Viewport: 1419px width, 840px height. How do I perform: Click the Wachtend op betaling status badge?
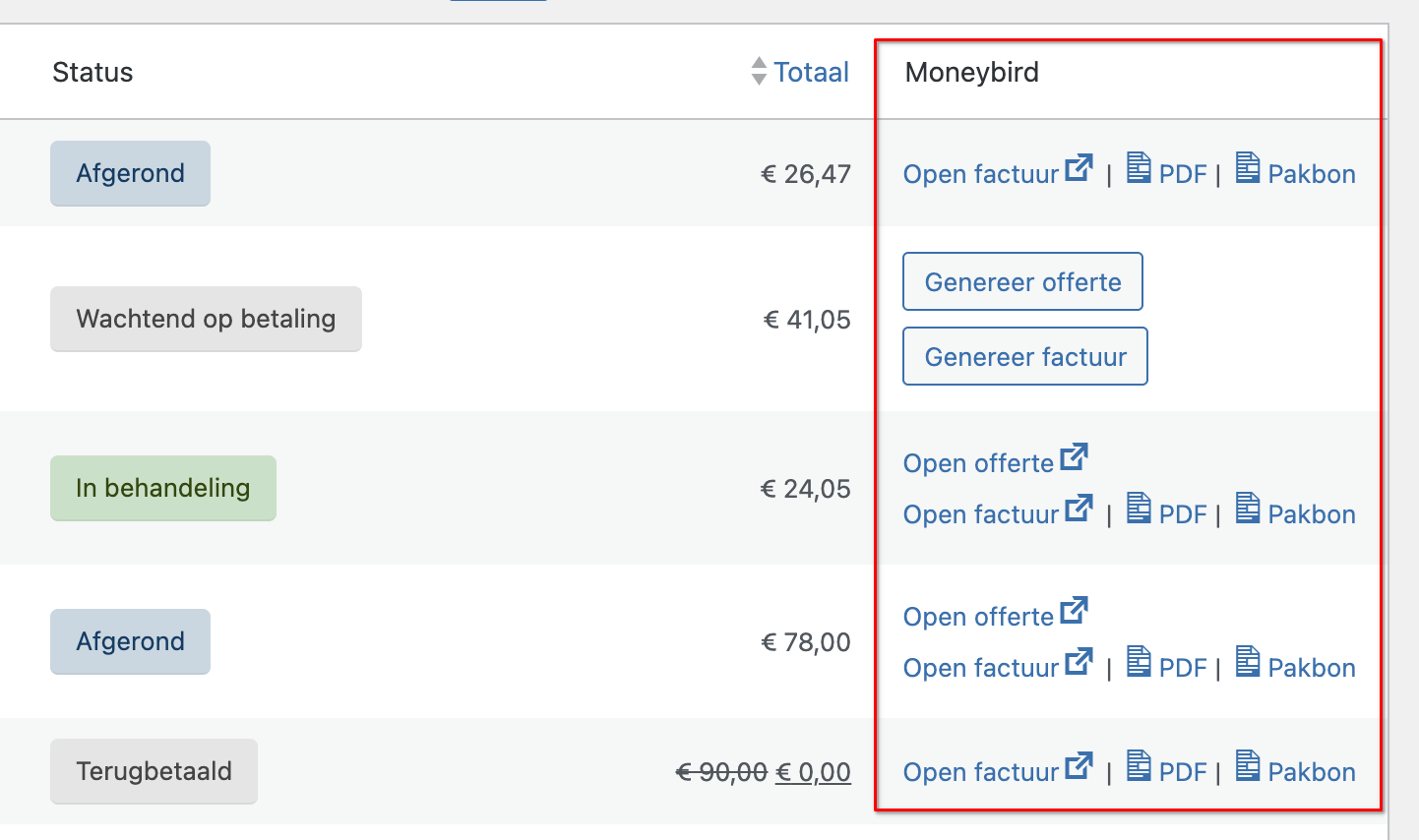(206, 319)
